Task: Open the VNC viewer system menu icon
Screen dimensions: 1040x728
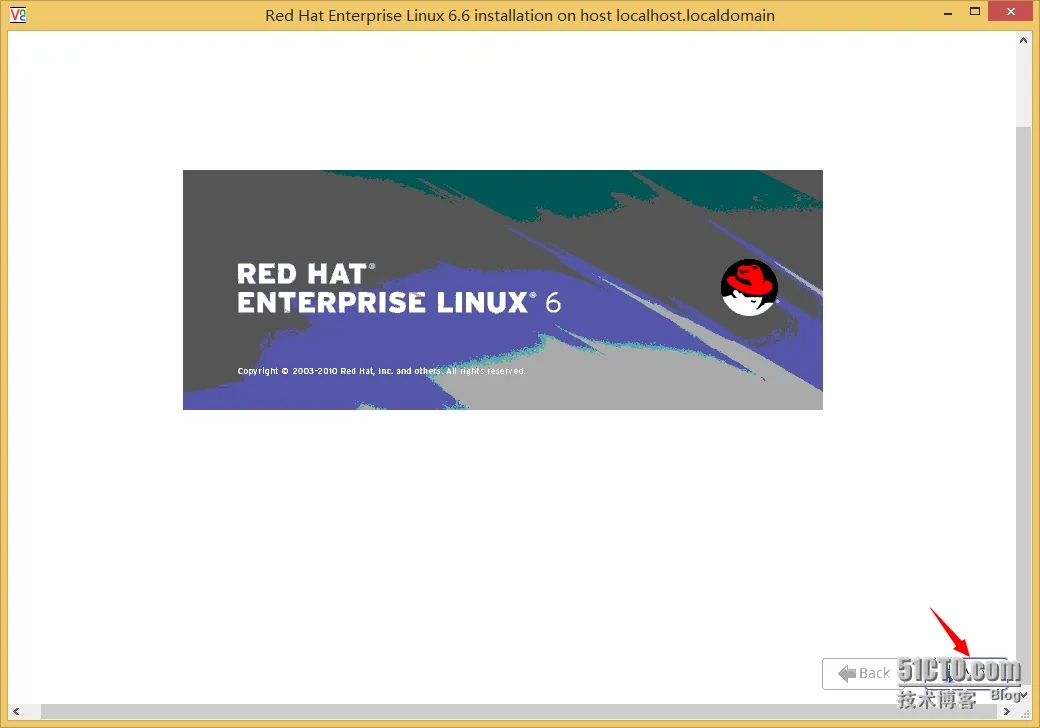Action: (18, 15)
